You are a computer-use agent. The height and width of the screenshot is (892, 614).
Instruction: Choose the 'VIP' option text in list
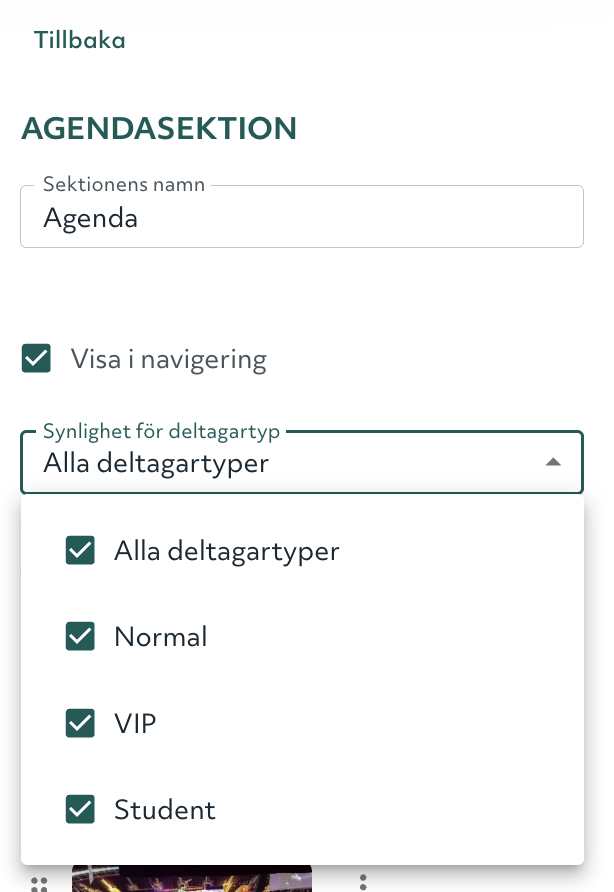(136, 723)
